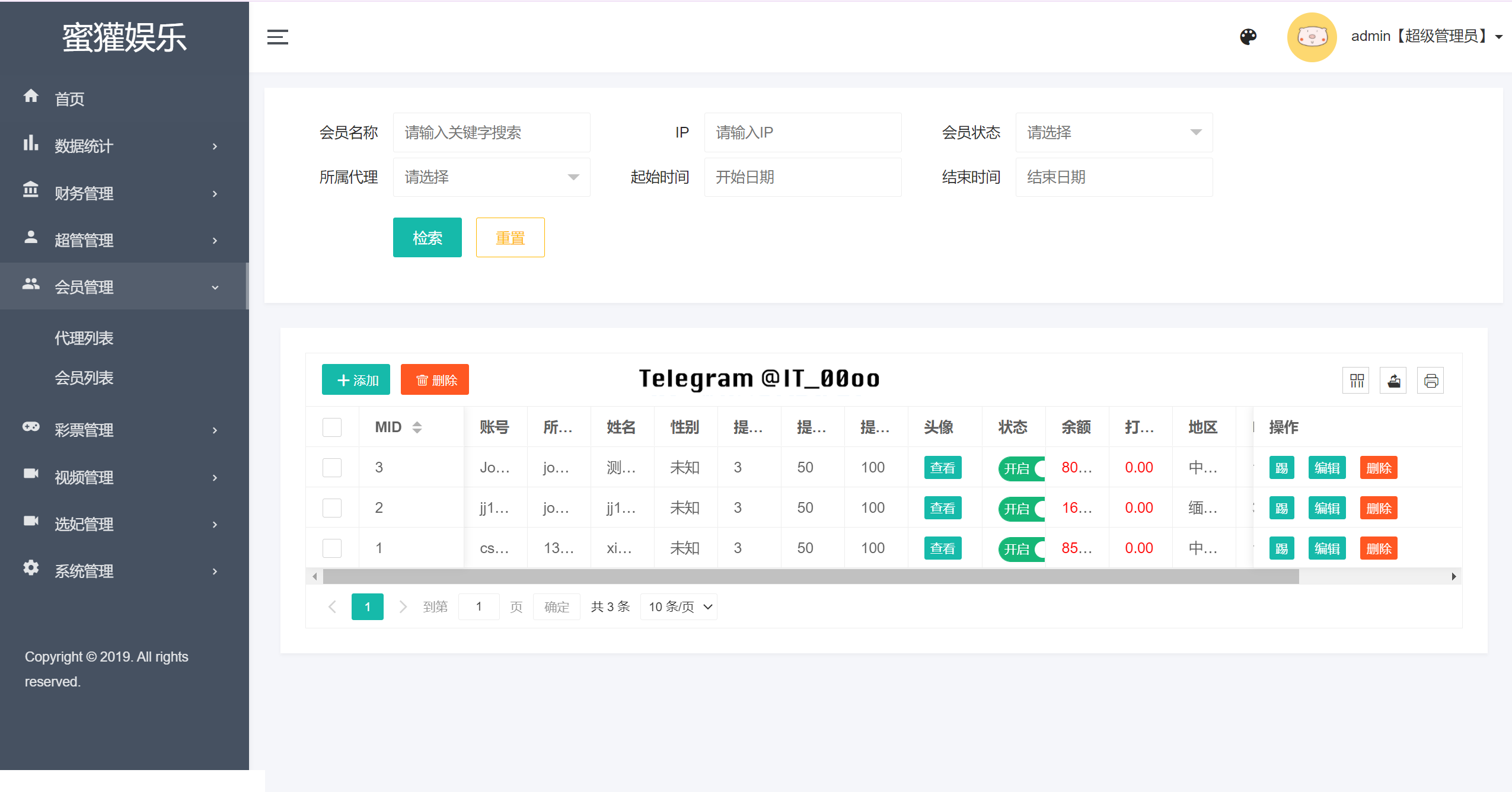Open the 彩票管理 menu label
This screenshot has height=792, width=1512.
coord(84,430)
